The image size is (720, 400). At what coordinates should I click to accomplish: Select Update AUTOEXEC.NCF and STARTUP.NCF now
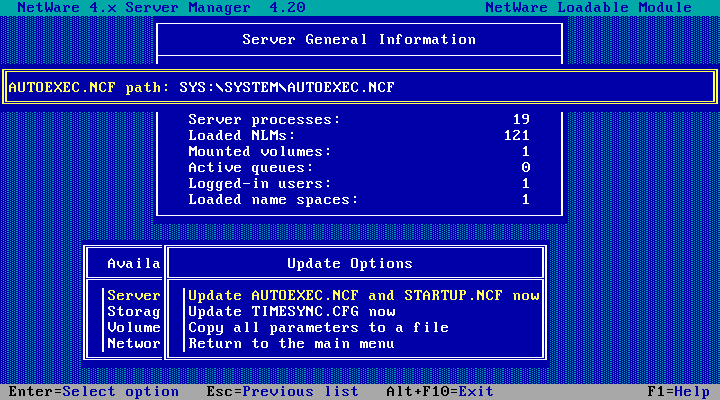(364, 295)
